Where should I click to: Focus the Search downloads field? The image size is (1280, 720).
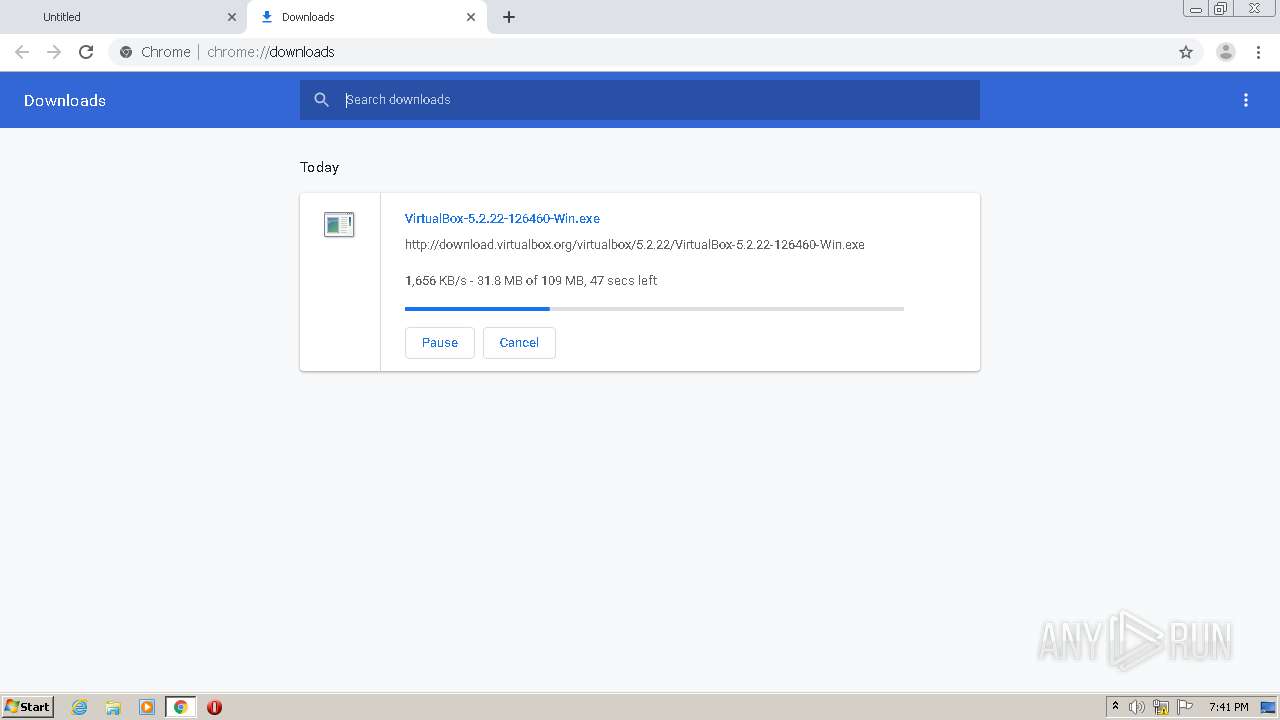click(640, 100)
